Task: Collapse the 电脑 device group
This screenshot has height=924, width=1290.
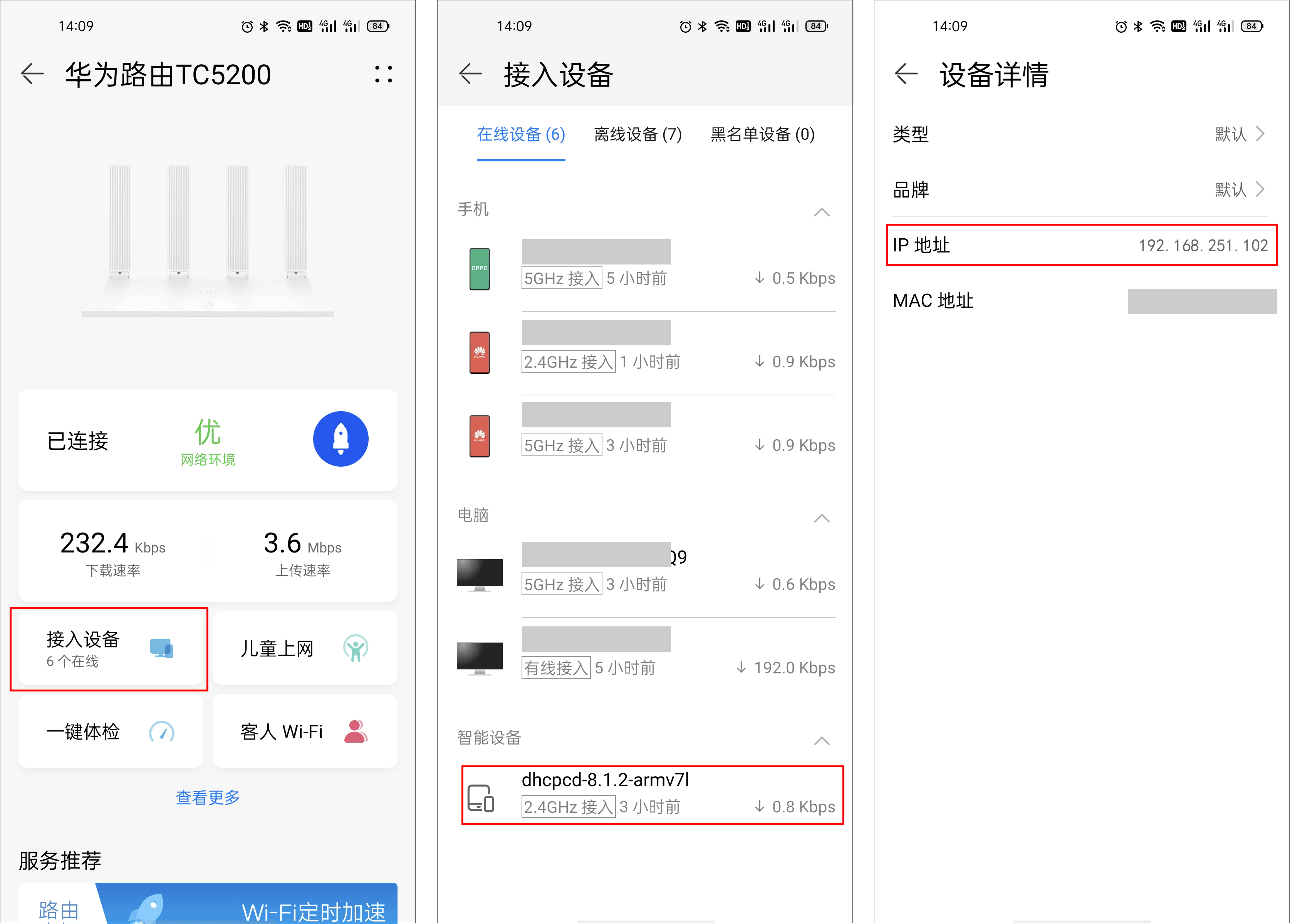Action: [x=821, y=518]
